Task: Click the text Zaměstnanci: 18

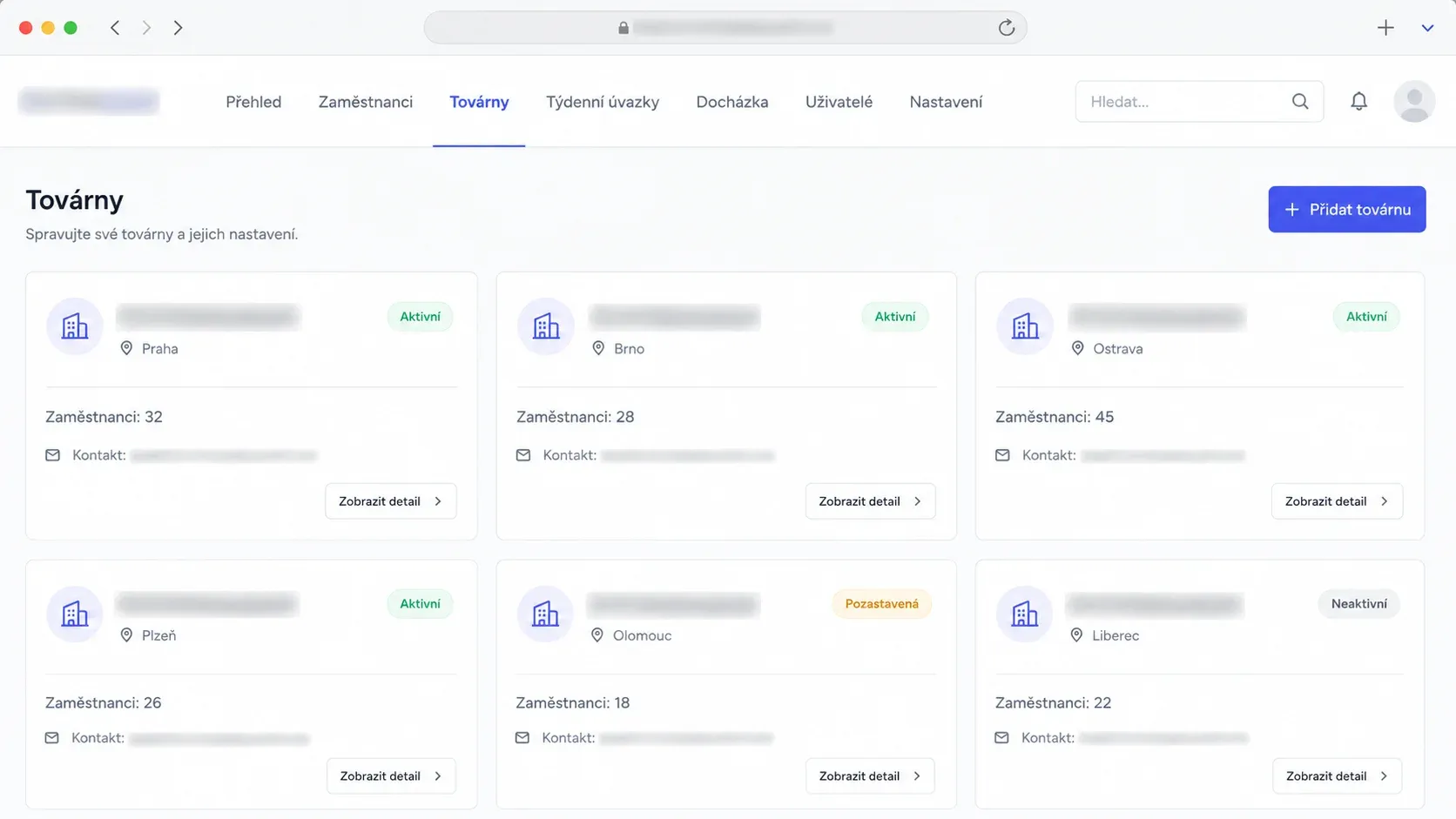Action: 572,702
